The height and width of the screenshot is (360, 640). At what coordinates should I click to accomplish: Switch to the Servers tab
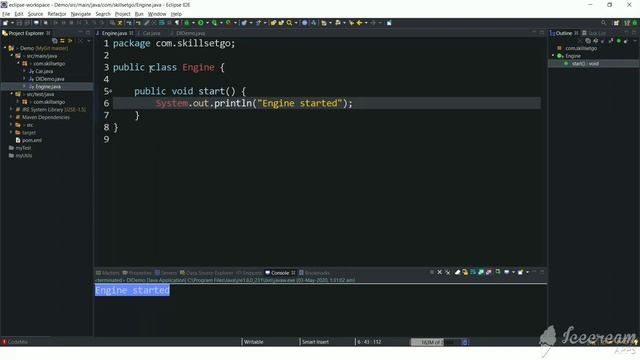(166, 273)
